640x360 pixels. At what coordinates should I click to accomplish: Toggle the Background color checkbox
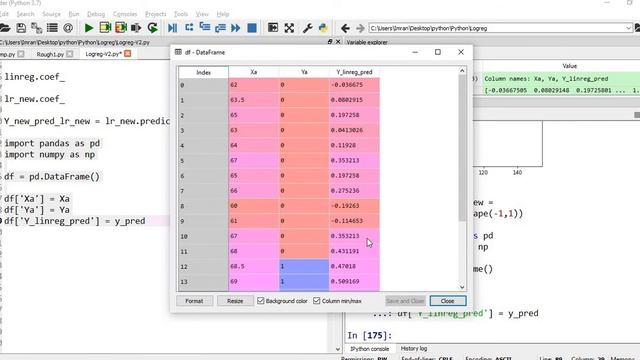point(261,301)
